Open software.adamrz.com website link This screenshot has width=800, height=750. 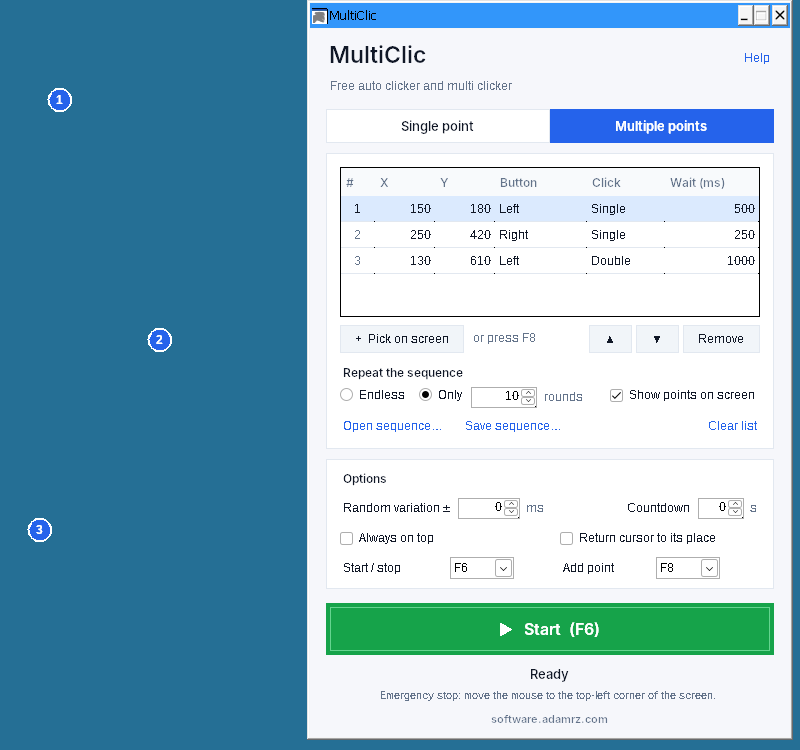click(549, 719)
